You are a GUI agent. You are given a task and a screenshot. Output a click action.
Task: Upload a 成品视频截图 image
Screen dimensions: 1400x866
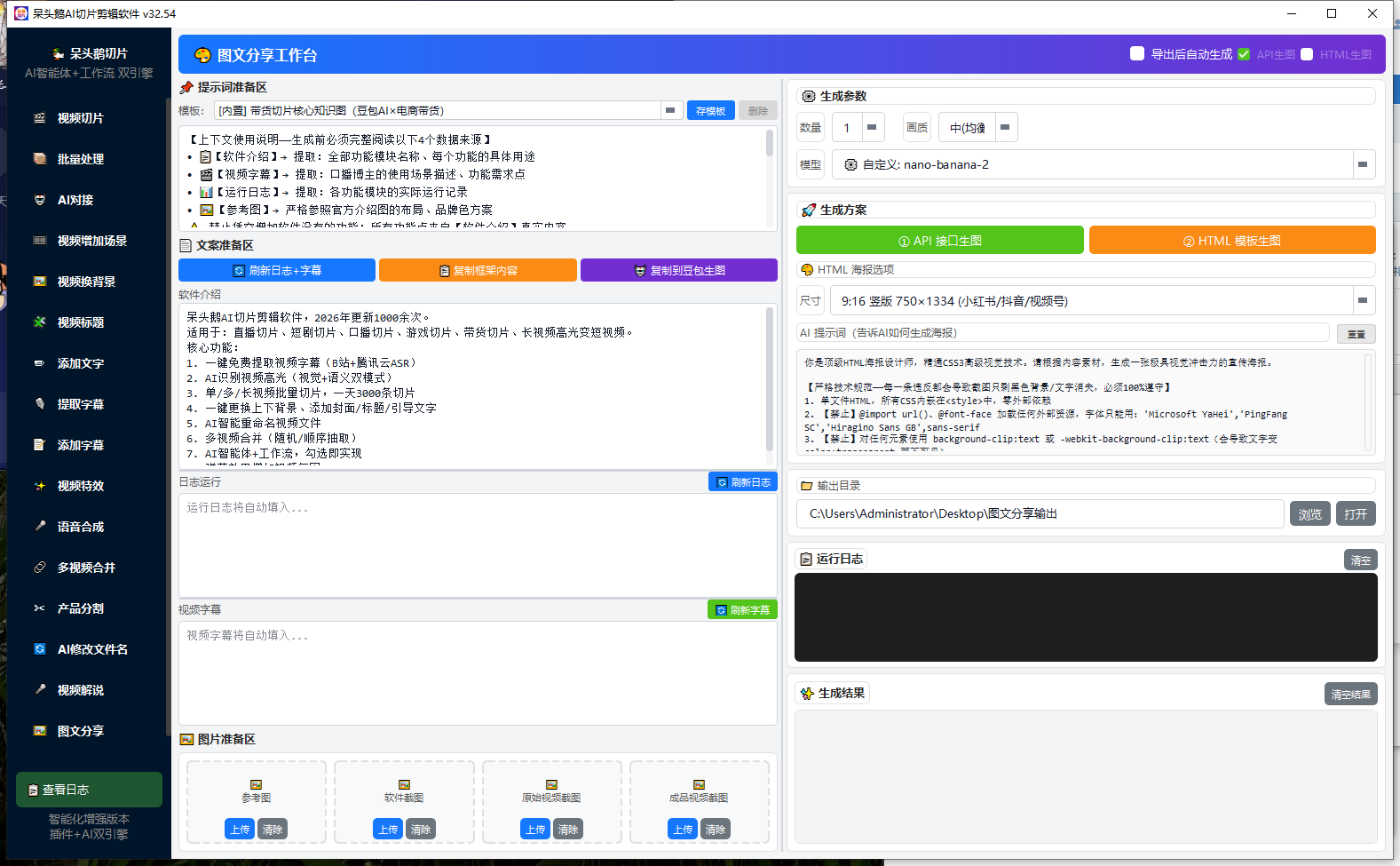pyautogui.click(x=683, y=830)
